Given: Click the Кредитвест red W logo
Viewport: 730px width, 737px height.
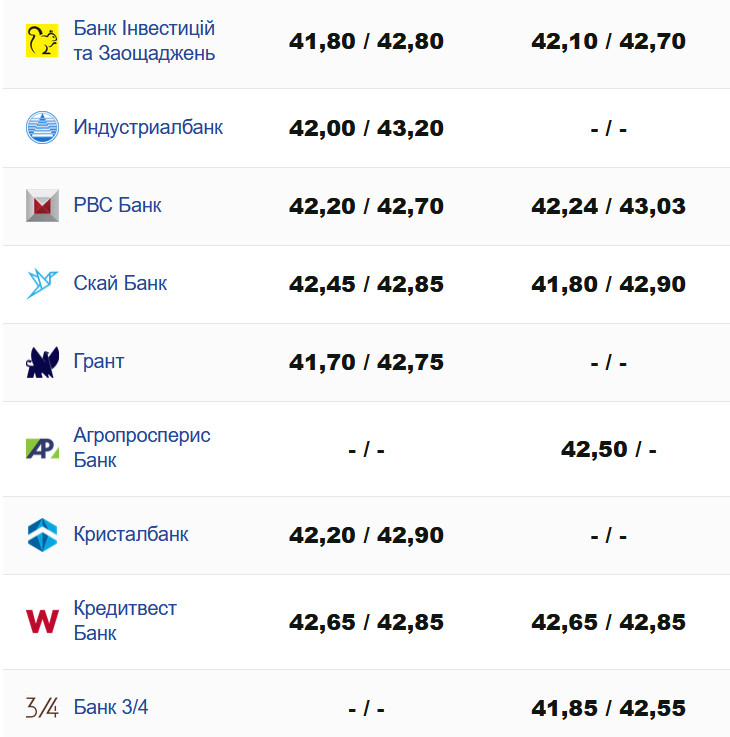Looking at the screenshot, I should (42, 621).
